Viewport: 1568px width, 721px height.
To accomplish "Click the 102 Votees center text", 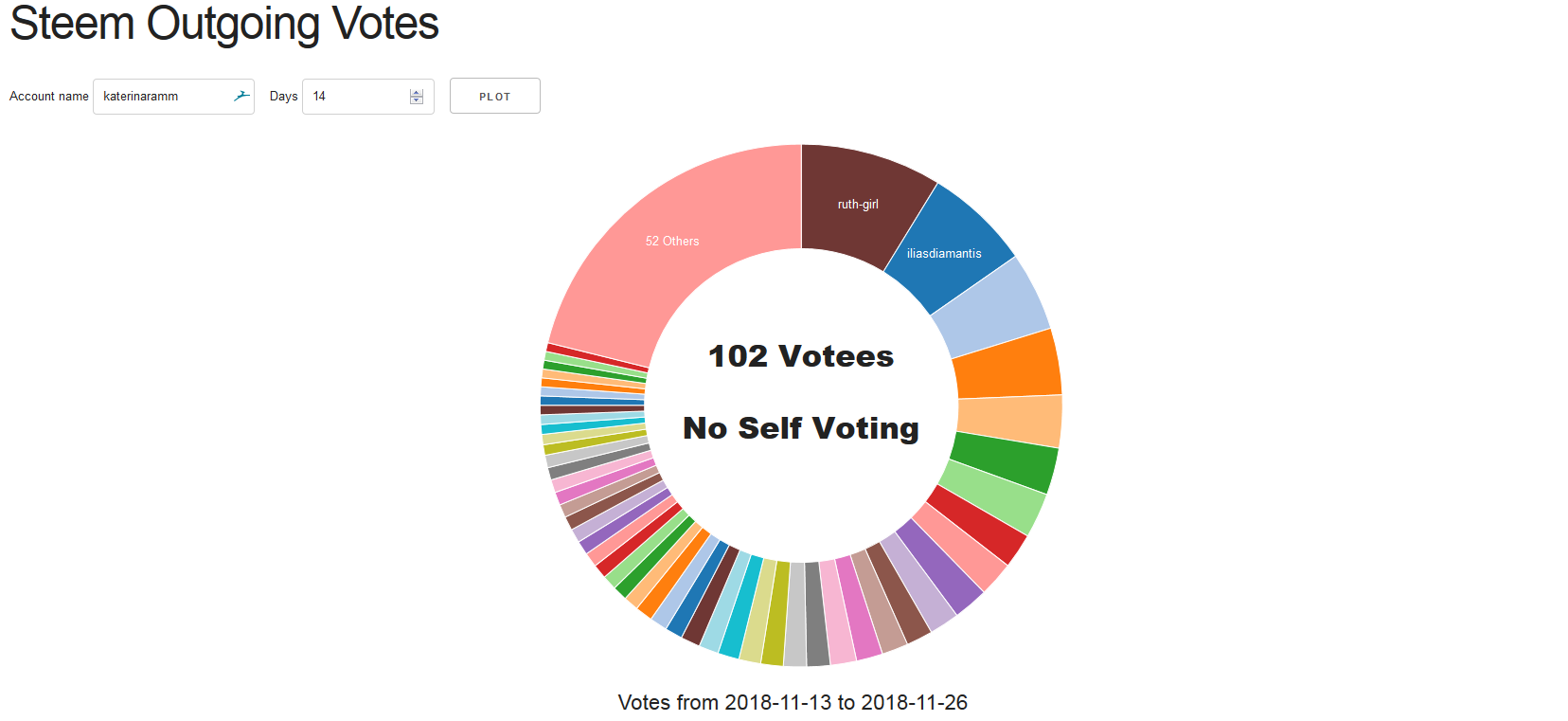I will click(x=801, y=356).
